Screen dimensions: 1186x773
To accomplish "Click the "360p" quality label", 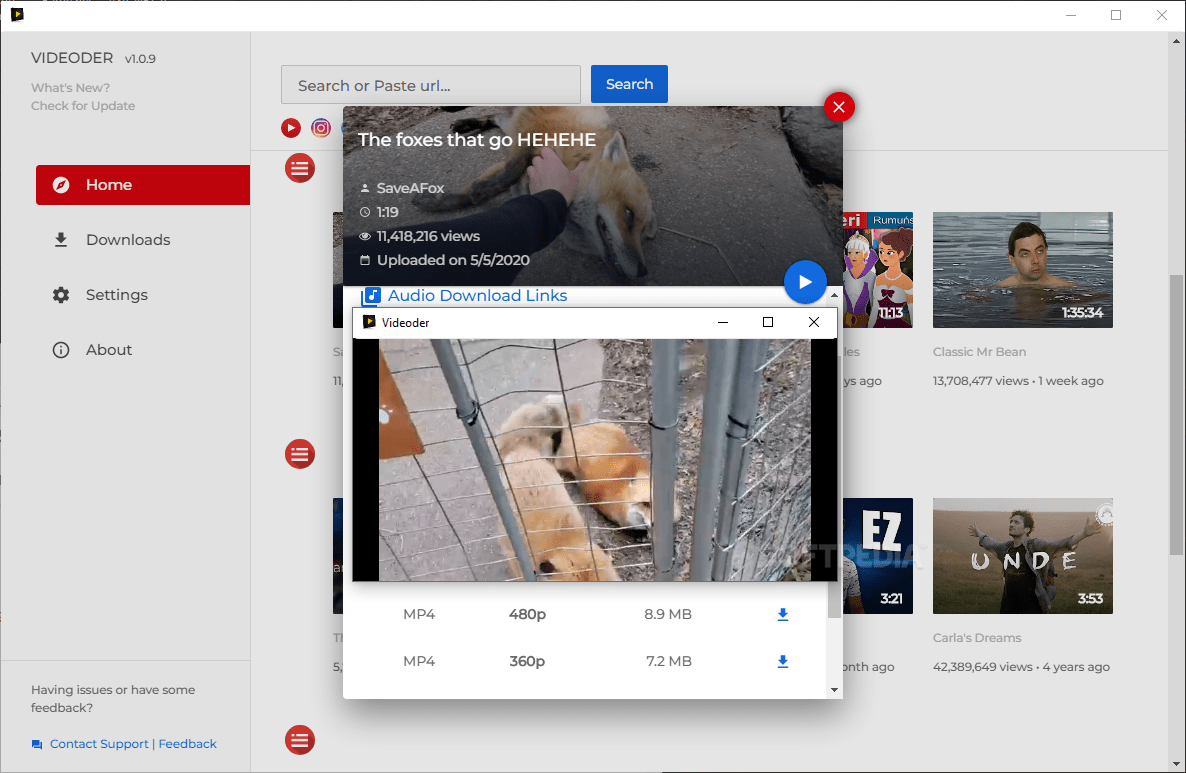I will pyautogui.click(x=527, y=661).
